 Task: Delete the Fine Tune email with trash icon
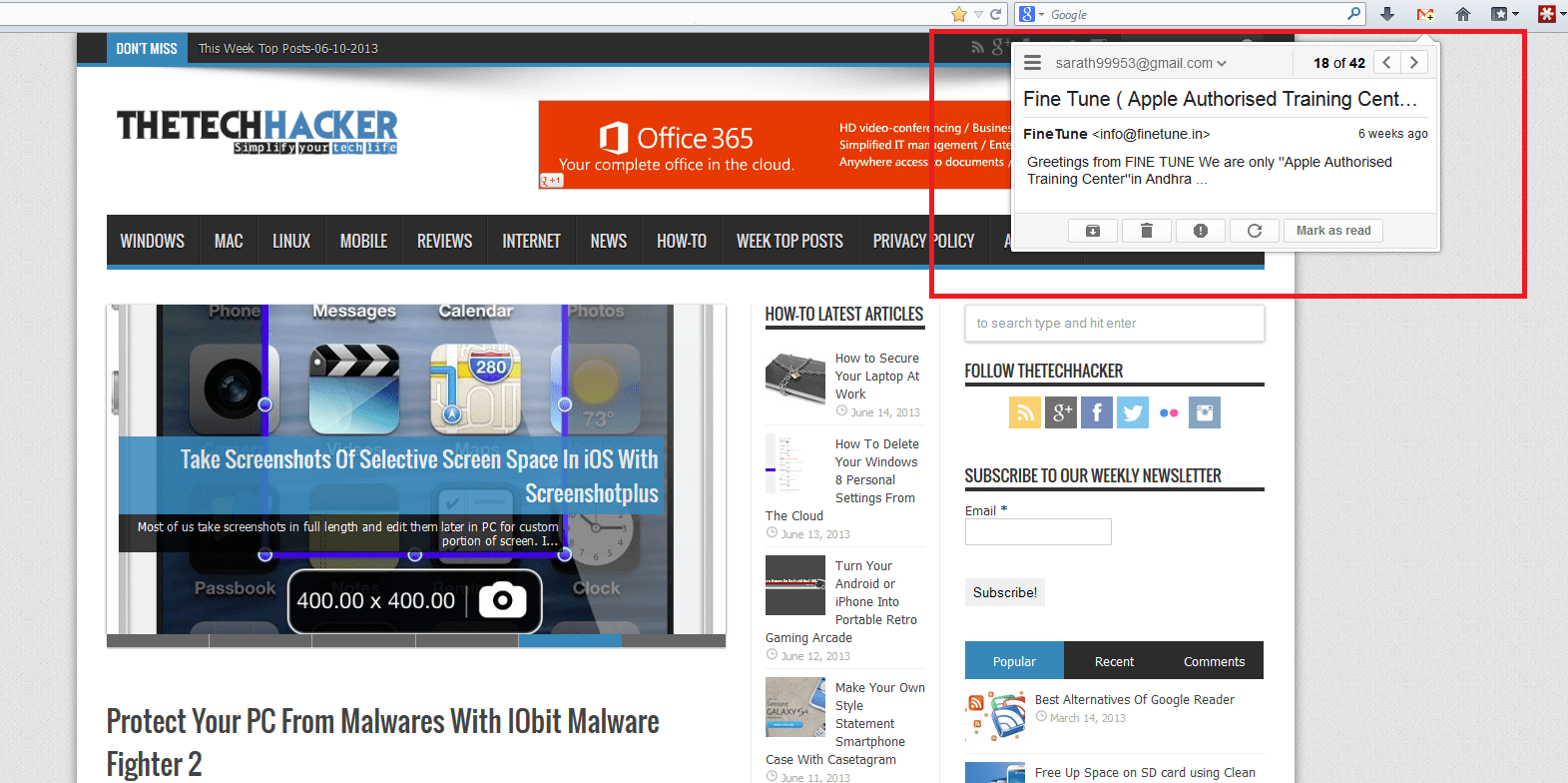click(1147, 231)
